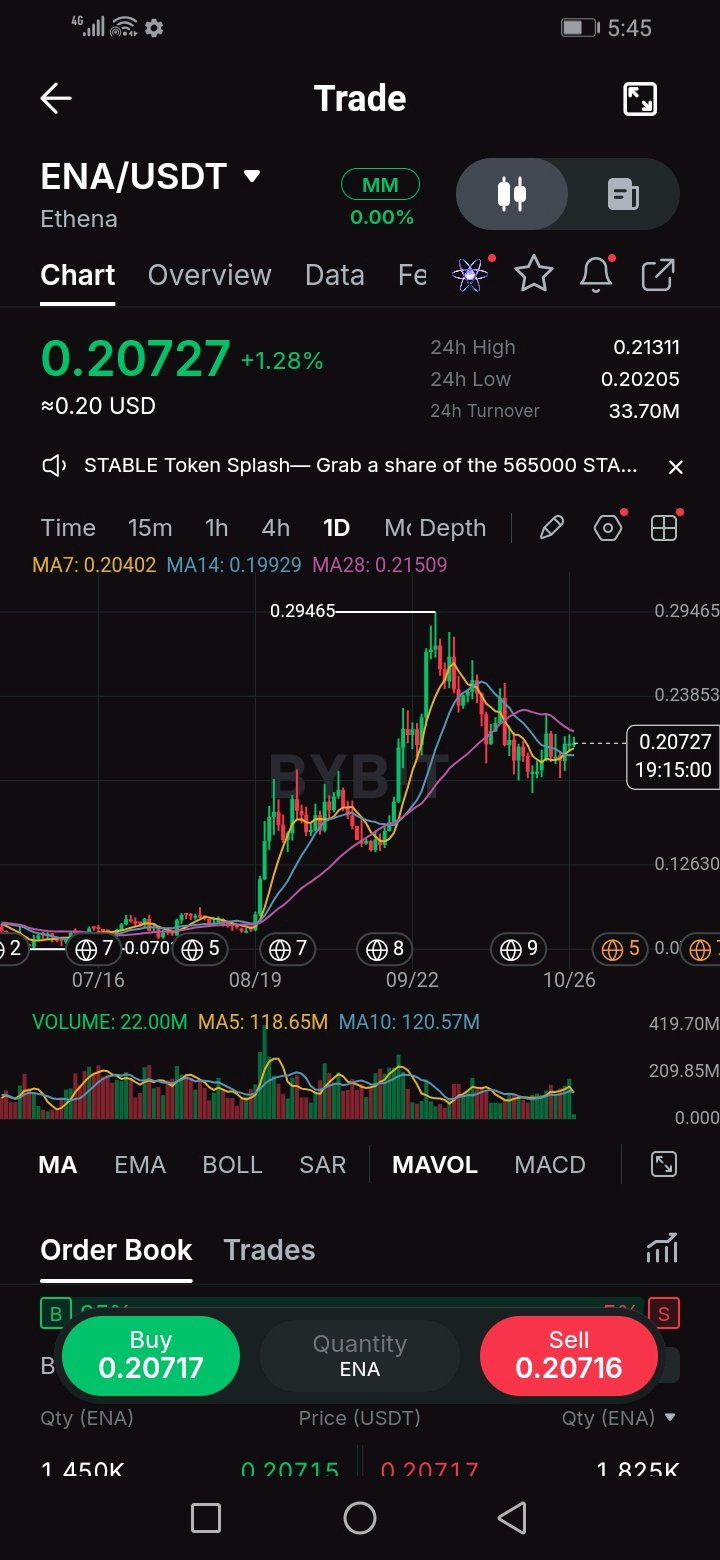Screen dimensions: 720x1560
Task: Select the Time line chart interval
Action: point(68,528)
